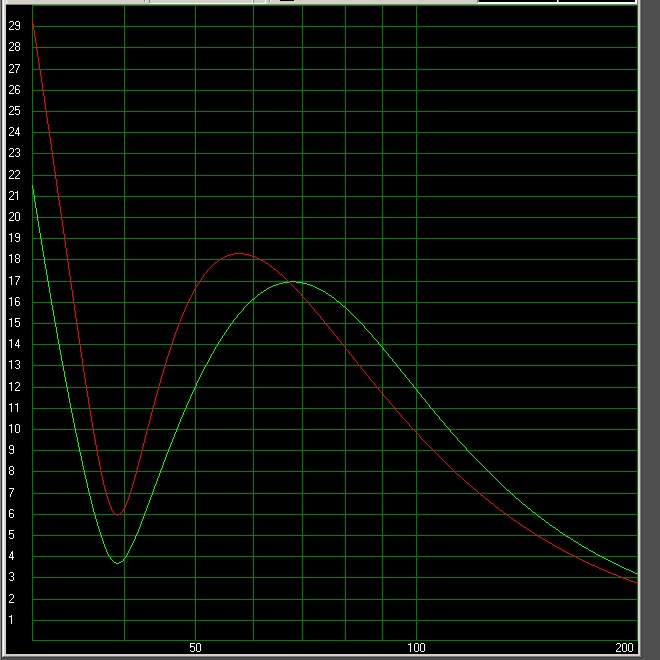Viewport: 660px width, 660px height.
Task: Click the y-axis label 3
Action: [11, 577]
